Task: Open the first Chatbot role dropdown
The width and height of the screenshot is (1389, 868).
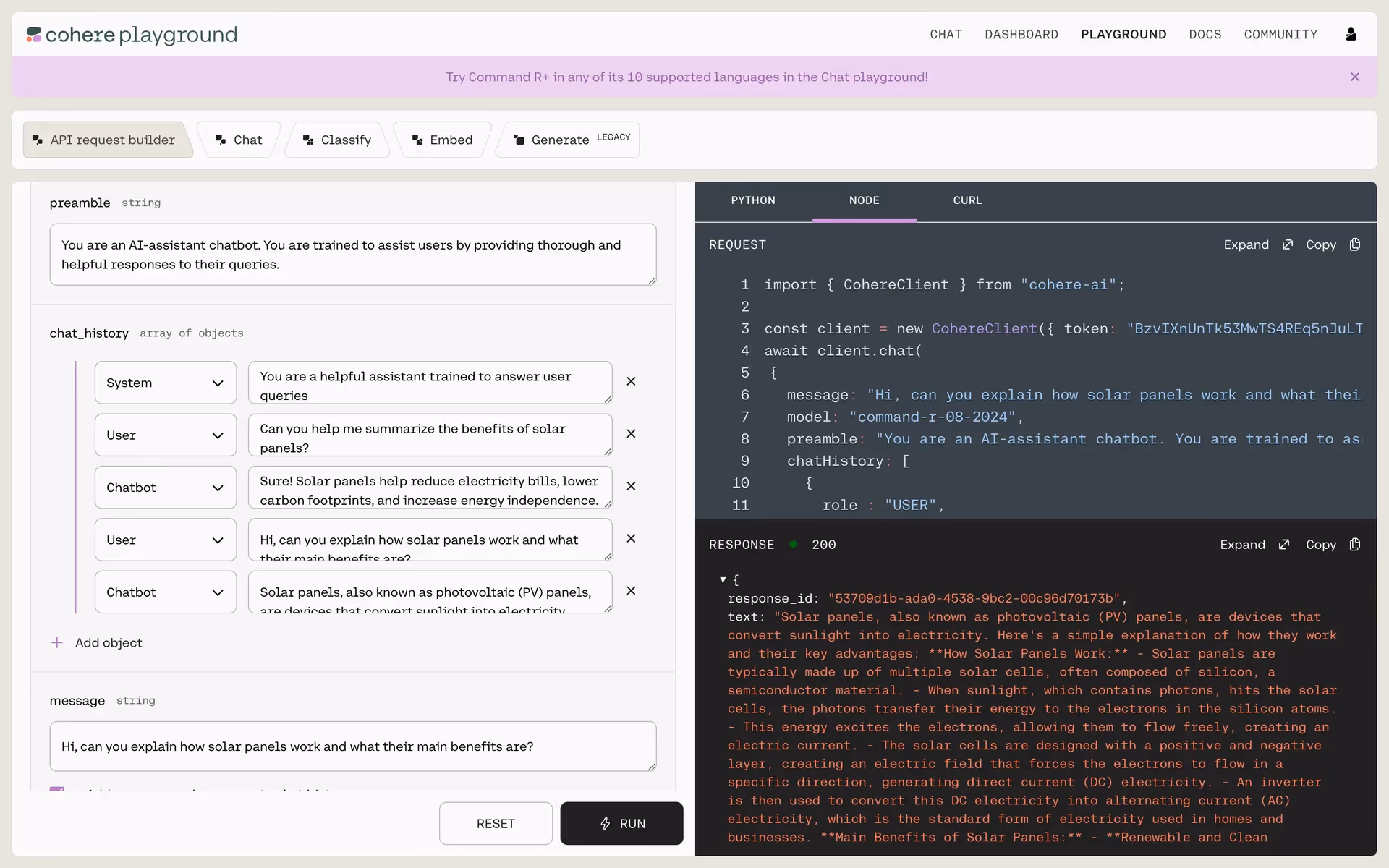Action: [x=166, y=488]
